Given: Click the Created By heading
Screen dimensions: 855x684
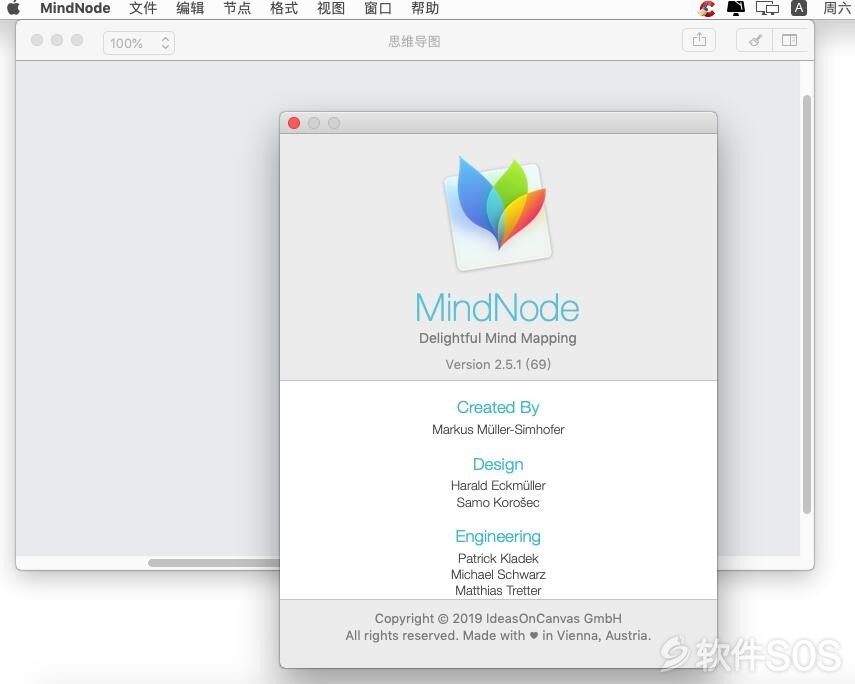Looking at the screenshot, I should click(498, 407).
